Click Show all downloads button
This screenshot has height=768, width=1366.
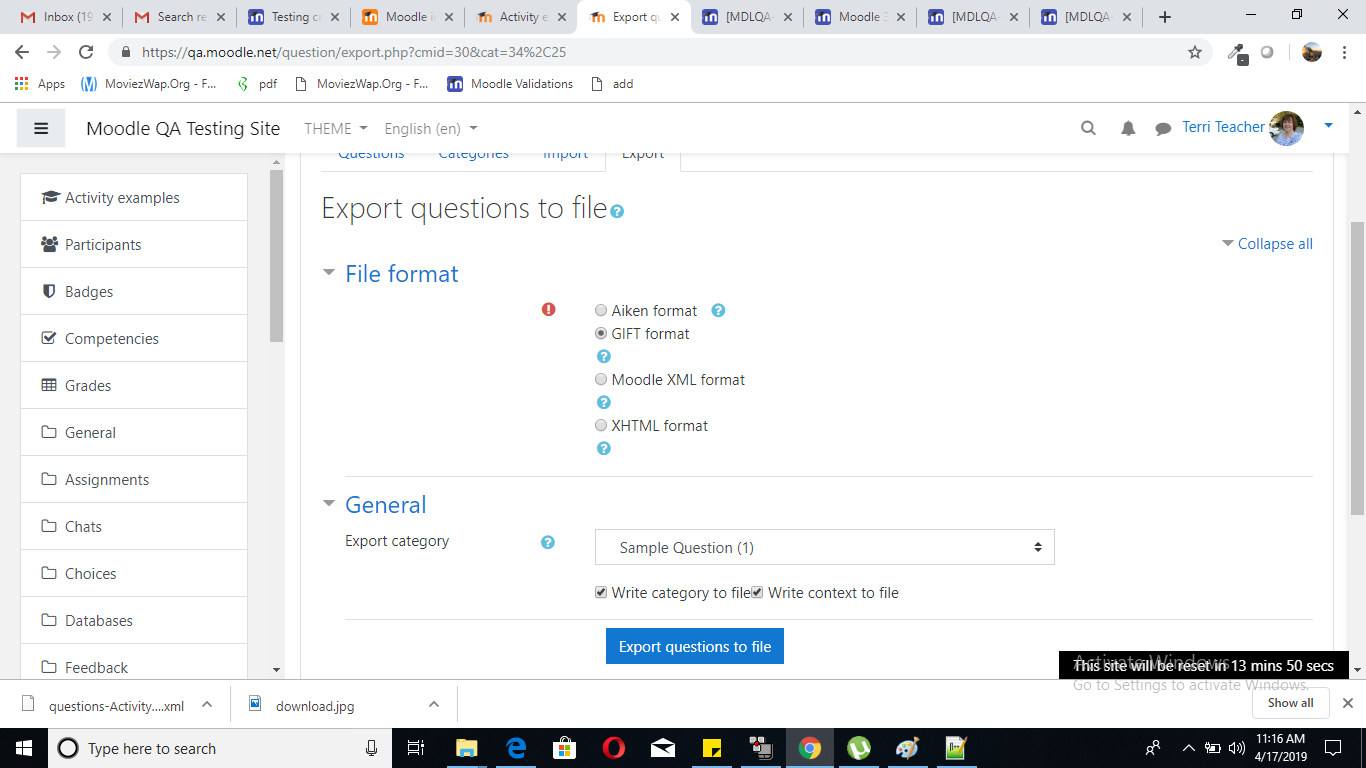[x=1290, y=703]
